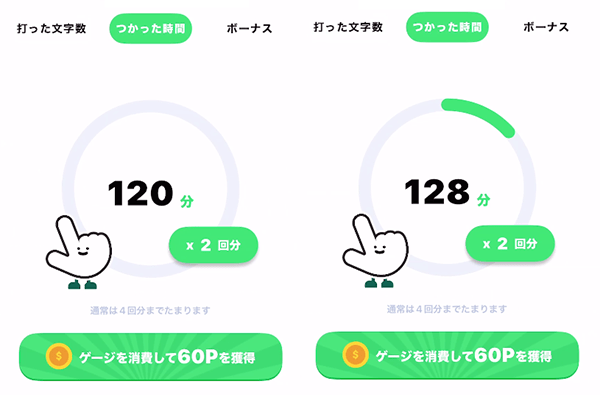The width and height of the screenshot is (600, 395).
Task: Tap the 120 分 time readout
Action: [x=150, y=194]
